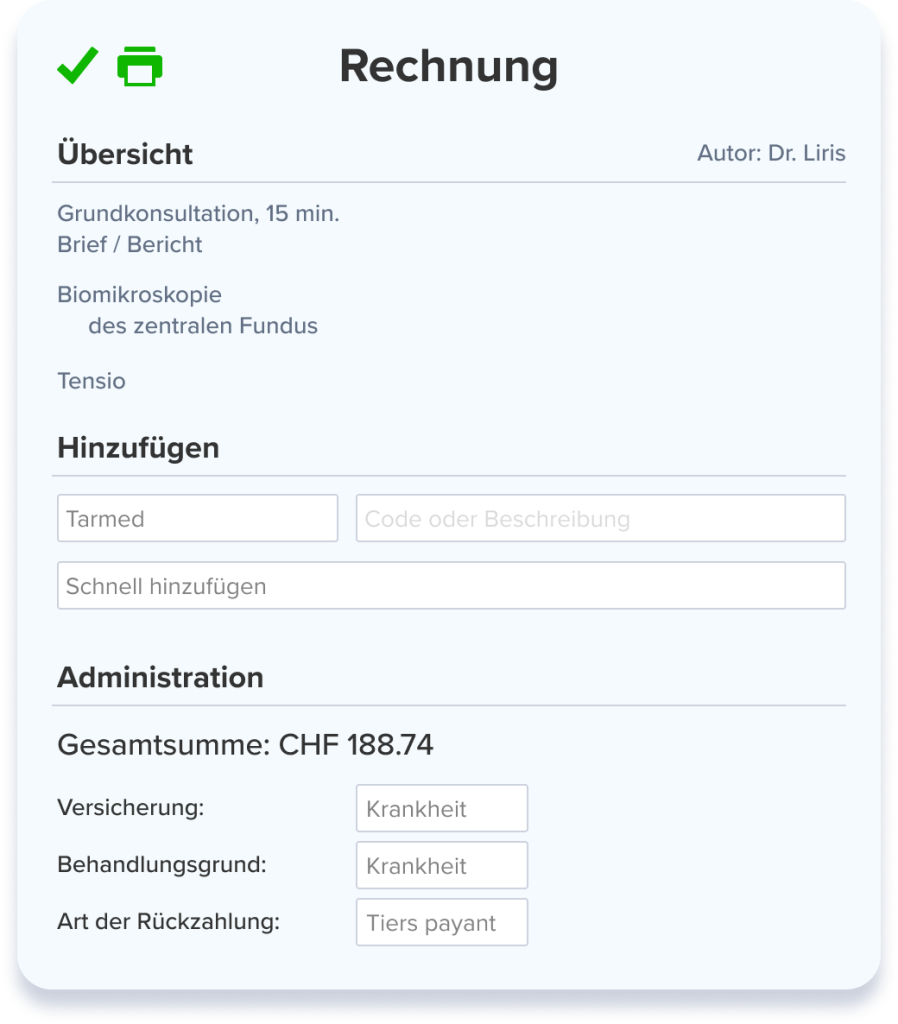This screenshot has height=1024, width=898.
Task: Click the Hinzufügen section heading
Action: coord(138,448)
